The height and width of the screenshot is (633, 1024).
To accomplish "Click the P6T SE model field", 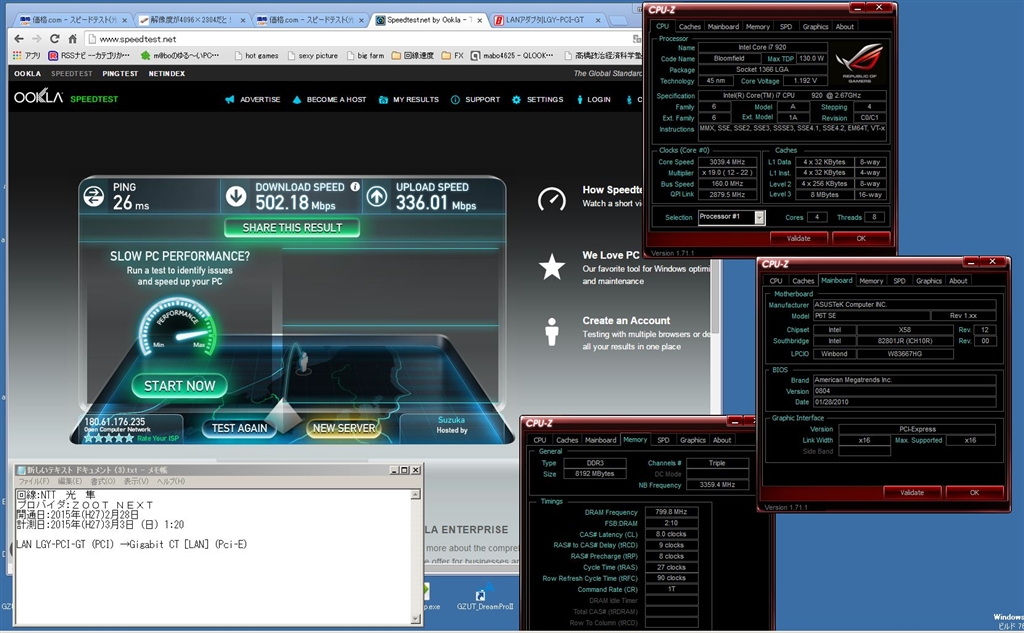I will tap(871, 316).
